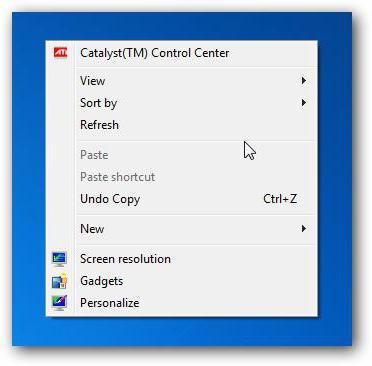Viewport: 372px width, 366px height.
Task: Select the View menu item
Action: [x=92, y=81]
